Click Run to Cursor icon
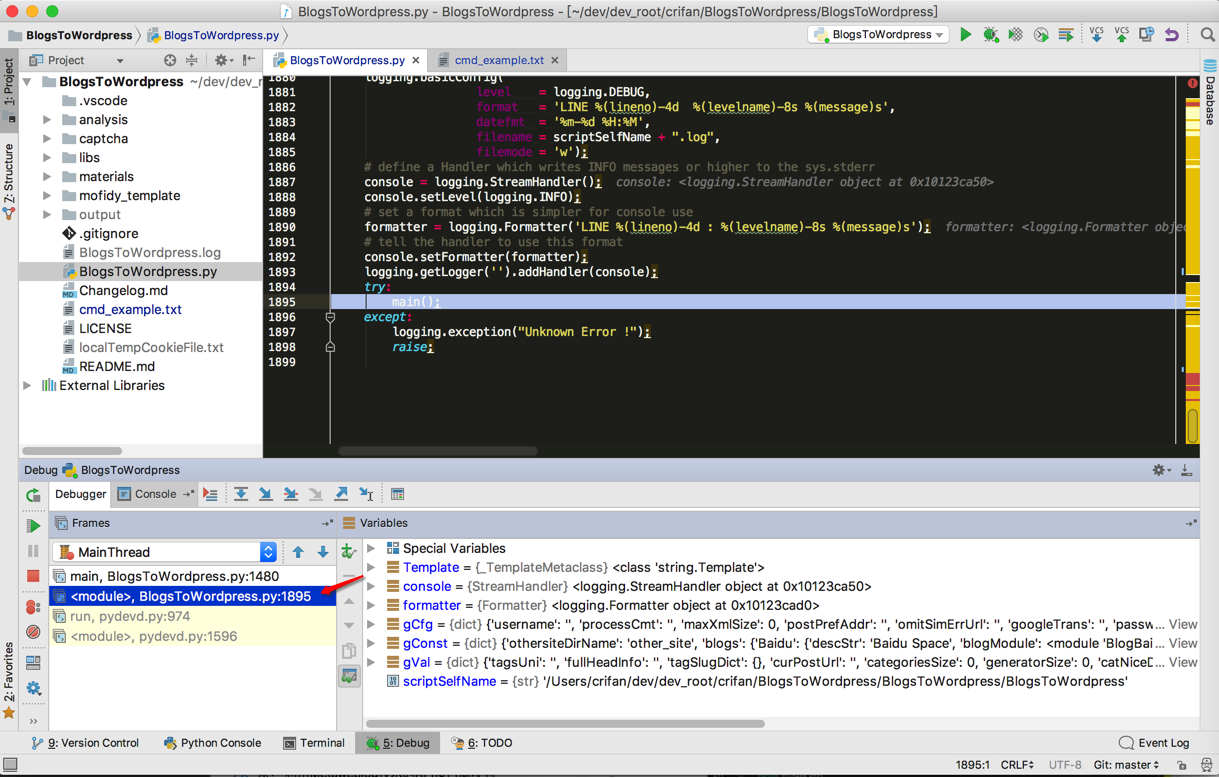This screenshot has width=1219, height=778. 366,494
